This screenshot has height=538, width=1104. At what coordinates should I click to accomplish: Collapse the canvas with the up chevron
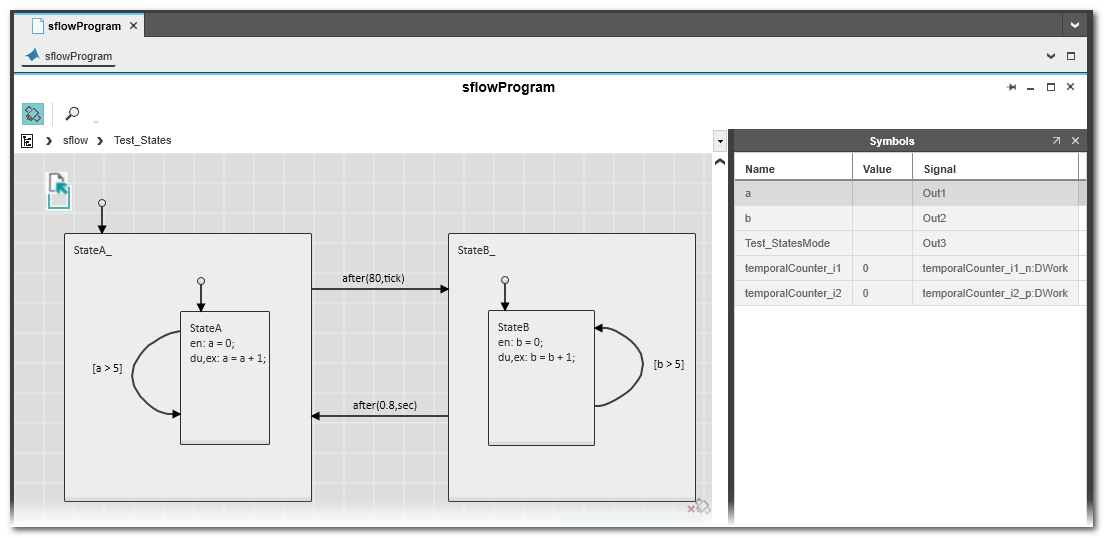(x=719, y=161)
